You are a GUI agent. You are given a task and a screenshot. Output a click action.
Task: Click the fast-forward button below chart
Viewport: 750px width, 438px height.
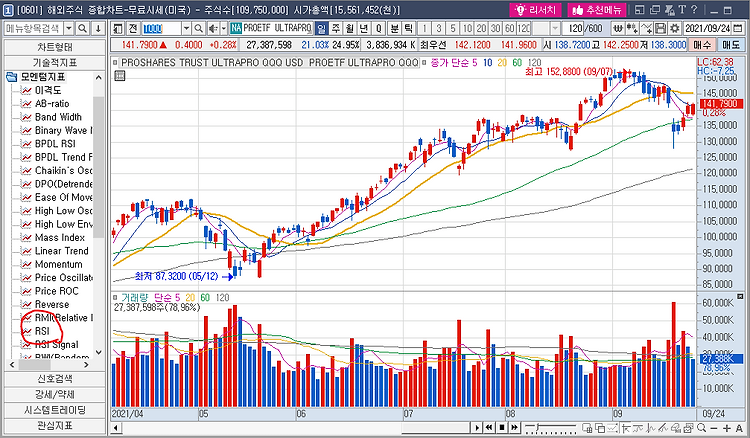tap(514, 427)
